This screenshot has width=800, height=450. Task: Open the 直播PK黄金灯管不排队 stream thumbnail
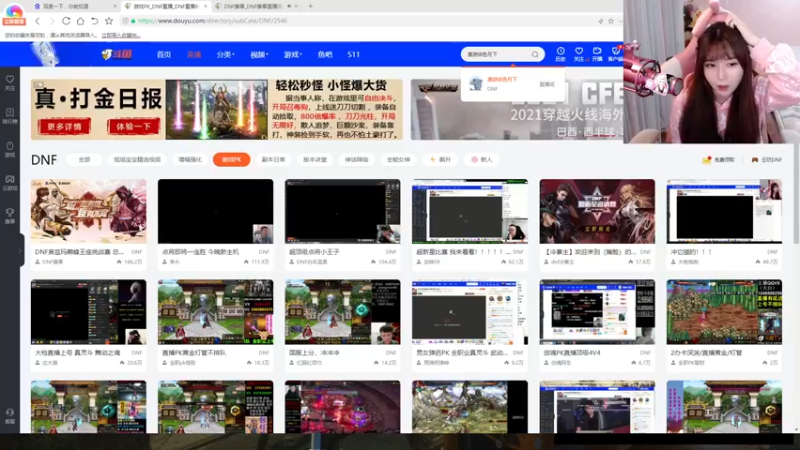pyautogui.click(x=215, y=312)
